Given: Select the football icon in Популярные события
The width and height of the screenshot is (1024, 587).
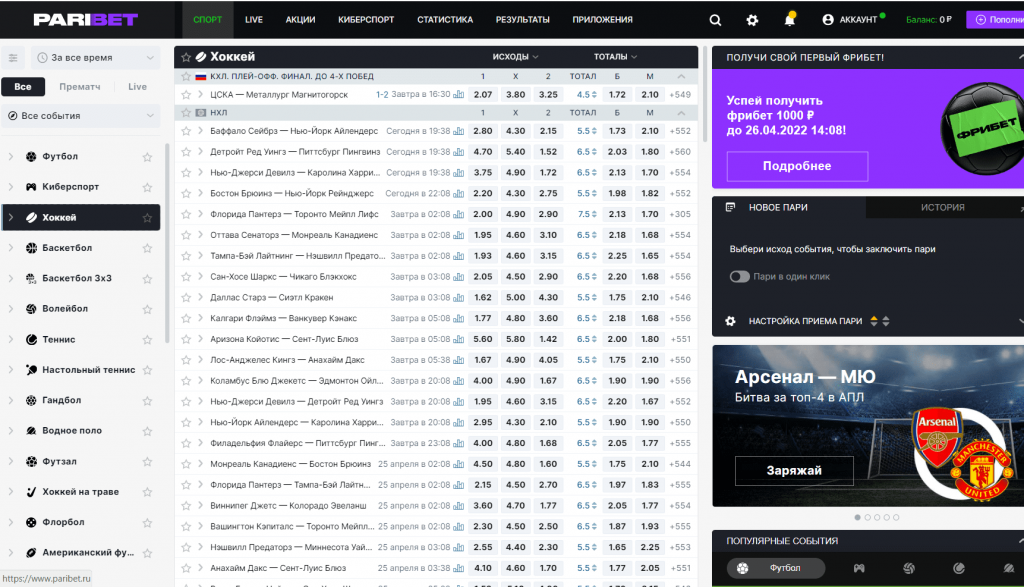Looking at the screenshot, I should pyautogui.click(x=743, y=568).
